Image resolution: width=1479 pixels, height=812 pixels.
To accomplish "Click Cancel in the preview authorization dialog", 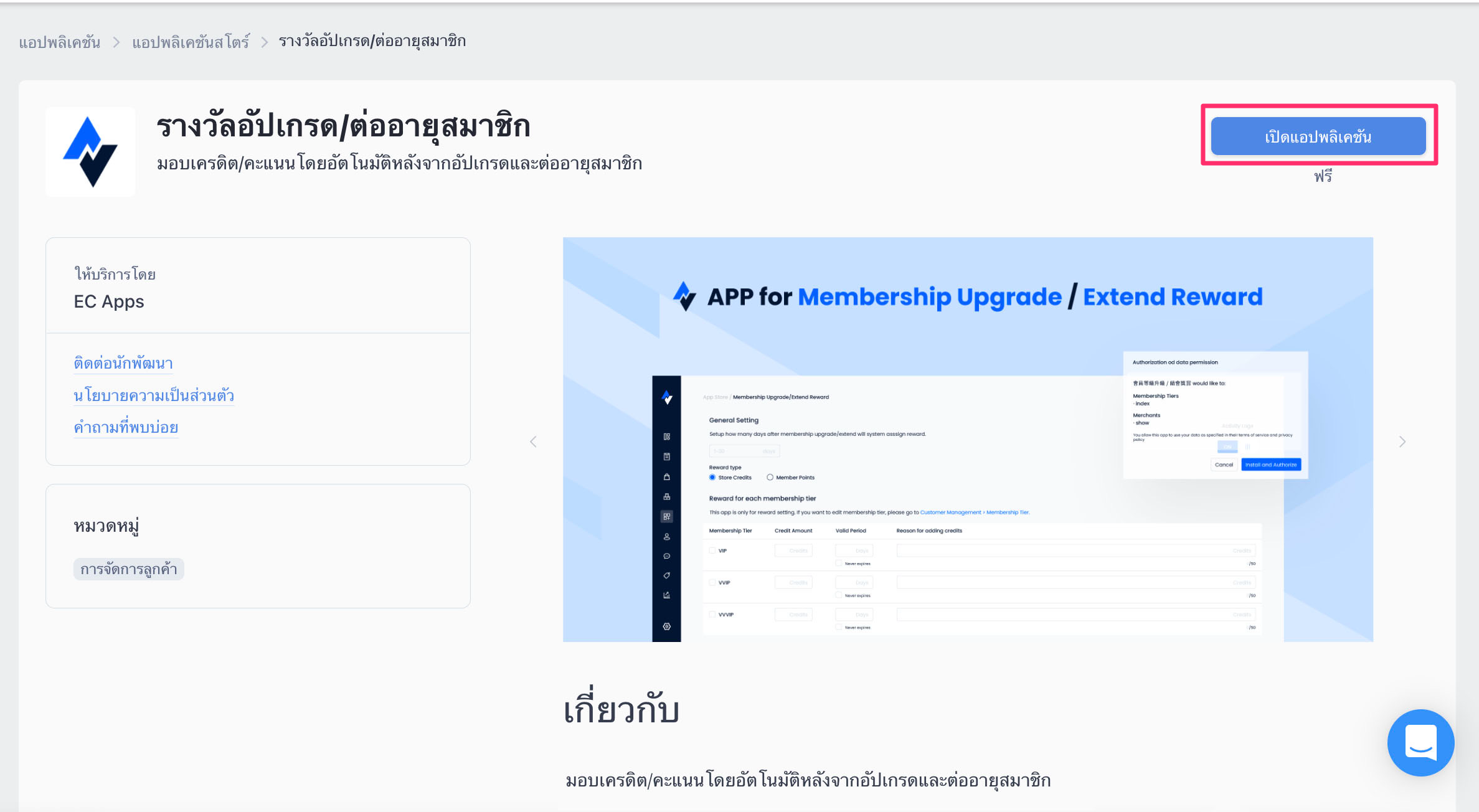I will pyautogui.click(x=1224, y=465).
